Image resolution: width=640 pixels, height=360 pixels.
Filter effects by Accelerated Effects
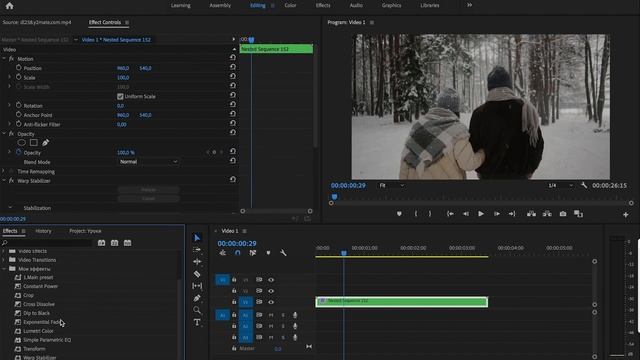pos(101,243)
